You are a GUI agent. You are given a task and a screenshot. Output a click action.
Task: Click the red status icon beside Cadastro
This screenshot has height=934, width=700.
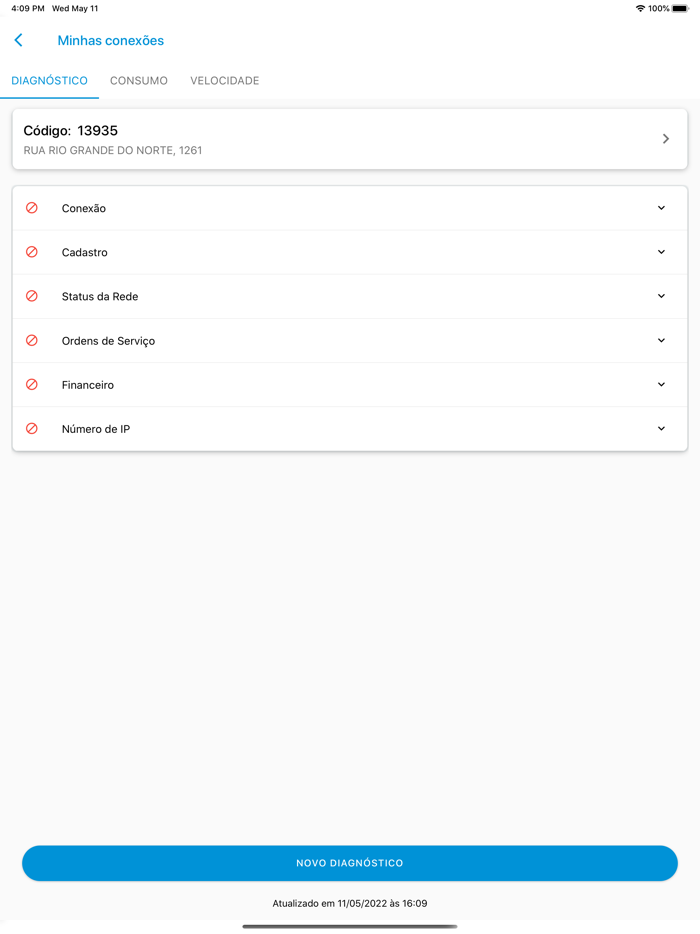pyautogui.click(x=32, y=251)
